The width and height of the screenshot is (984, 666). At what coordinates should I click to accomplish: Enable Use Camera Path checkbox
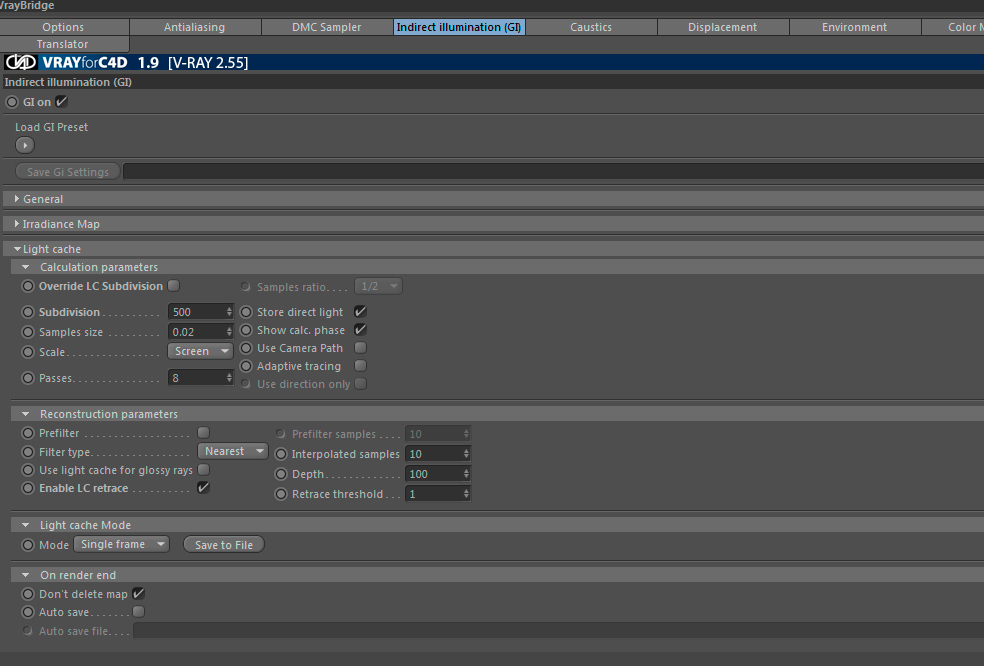[x=360, y=347]
